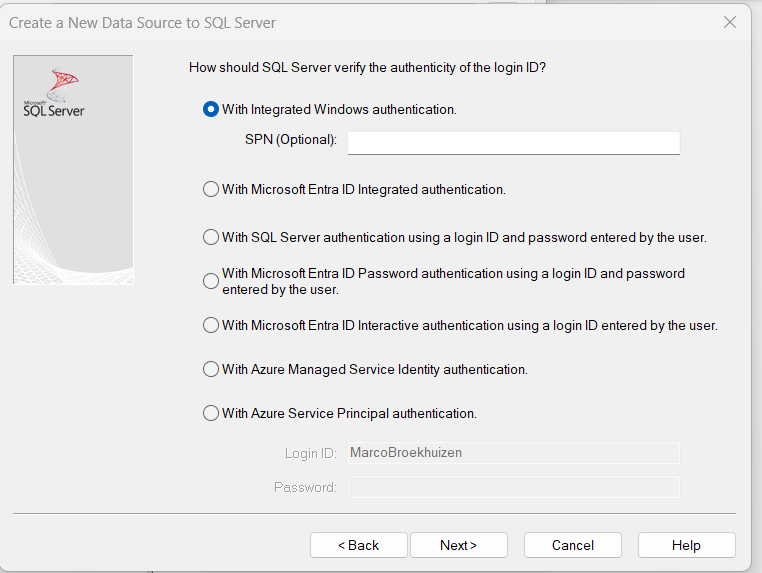Viewport: 762px width, 573px height.
Task: Click the "SPN (Optional):" label
Action: [291, 140]
